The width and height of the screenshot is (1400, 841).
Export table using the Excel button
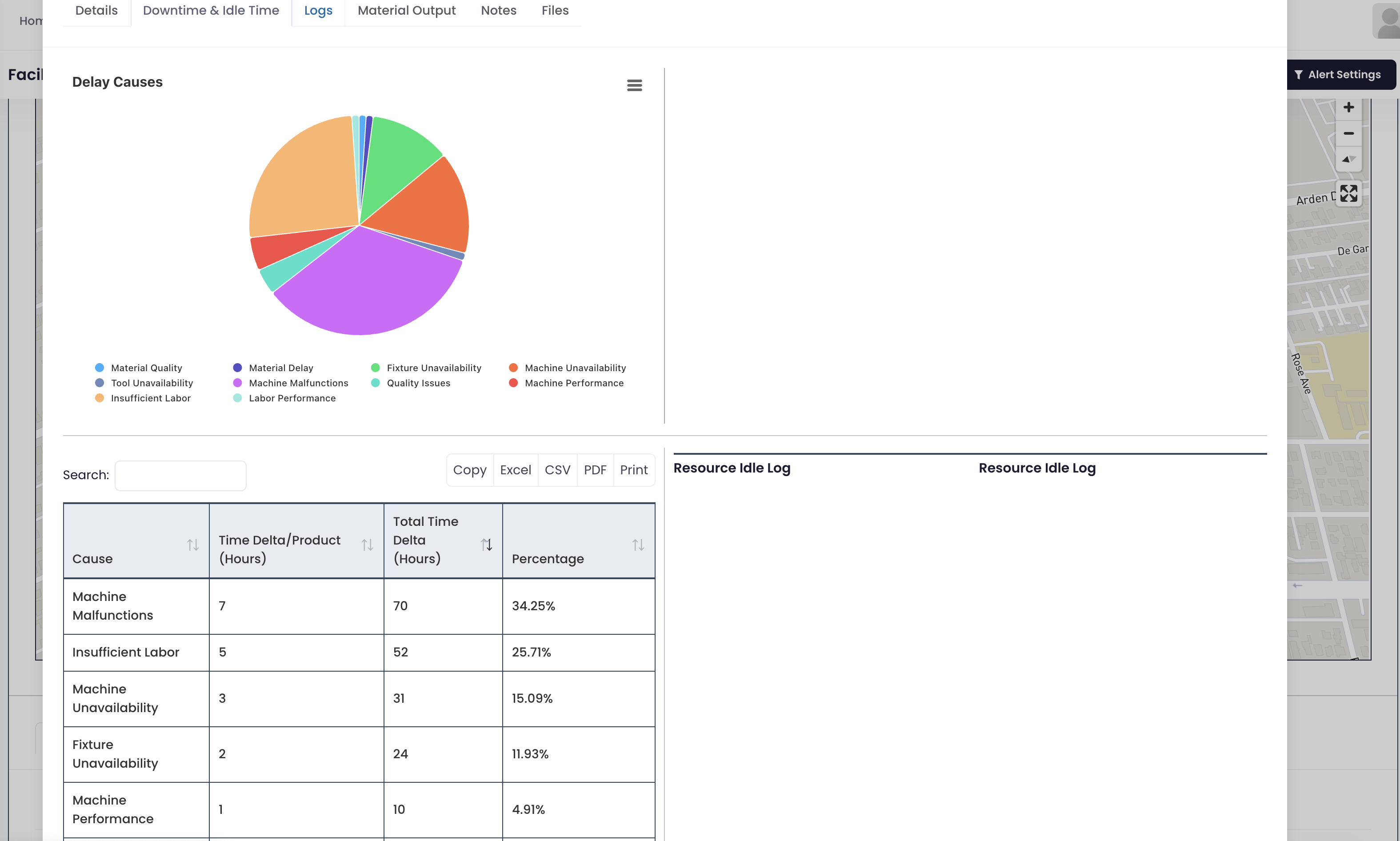[515, 470]
